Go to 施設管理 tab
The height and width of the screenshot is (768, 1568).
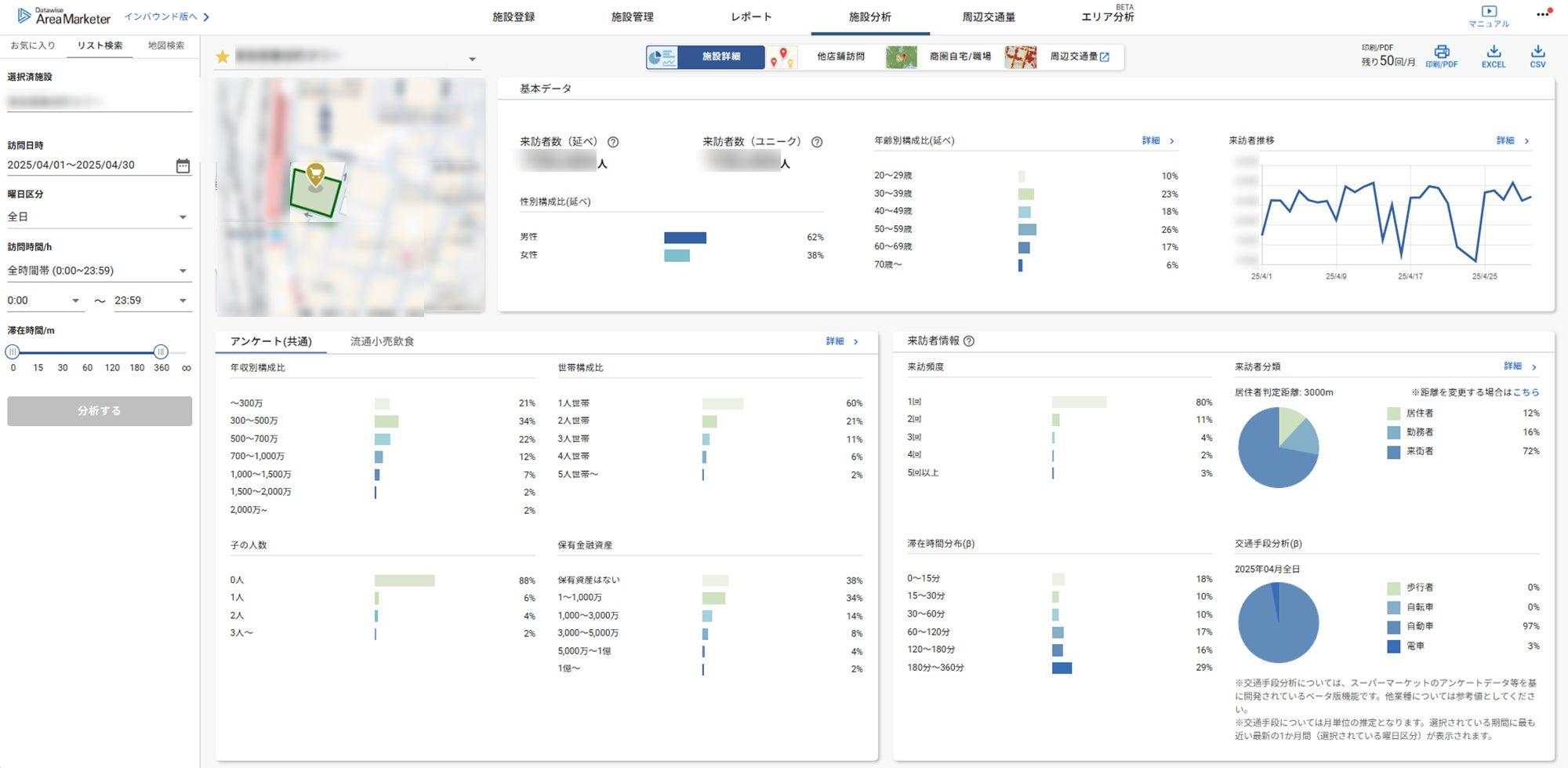(633, 16)
